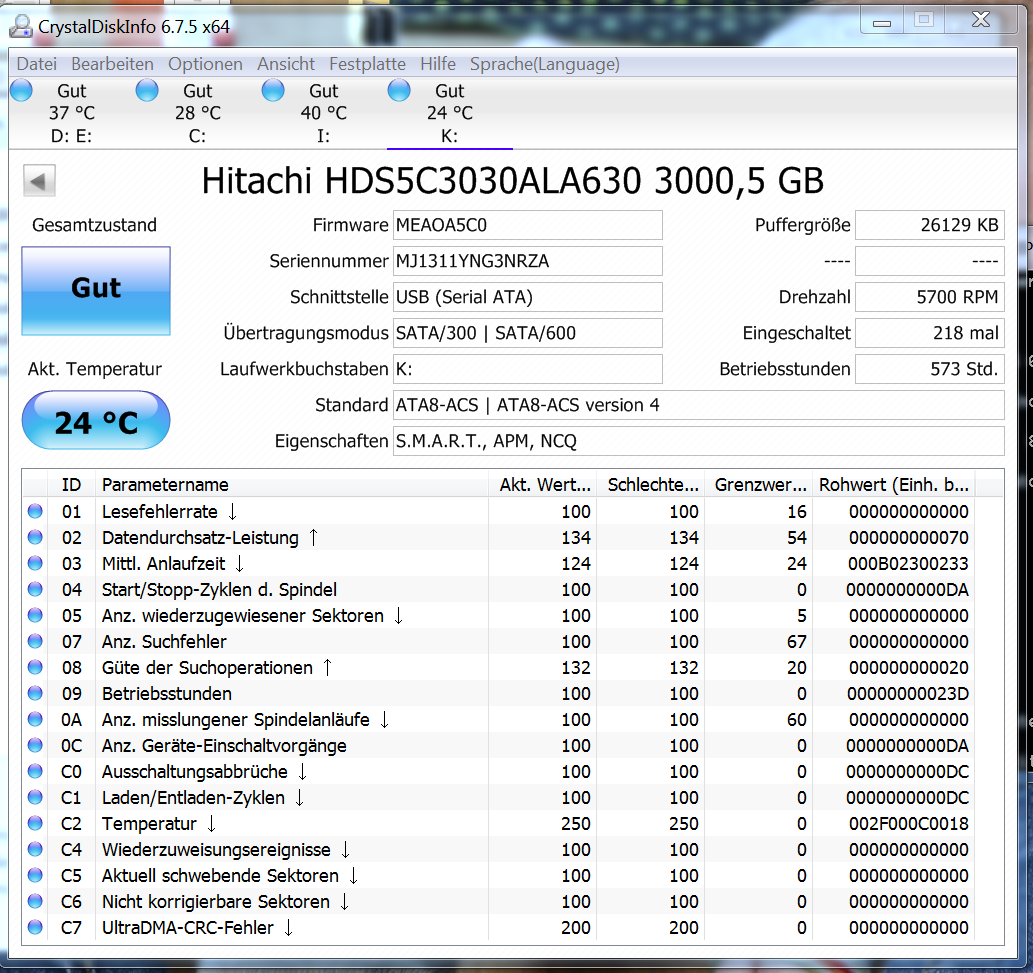Viewport: 1033px width, 973px height.
Task: Click the Übertragungsmodus field SATA/300 | SATA/600
Action: [527, 333]
